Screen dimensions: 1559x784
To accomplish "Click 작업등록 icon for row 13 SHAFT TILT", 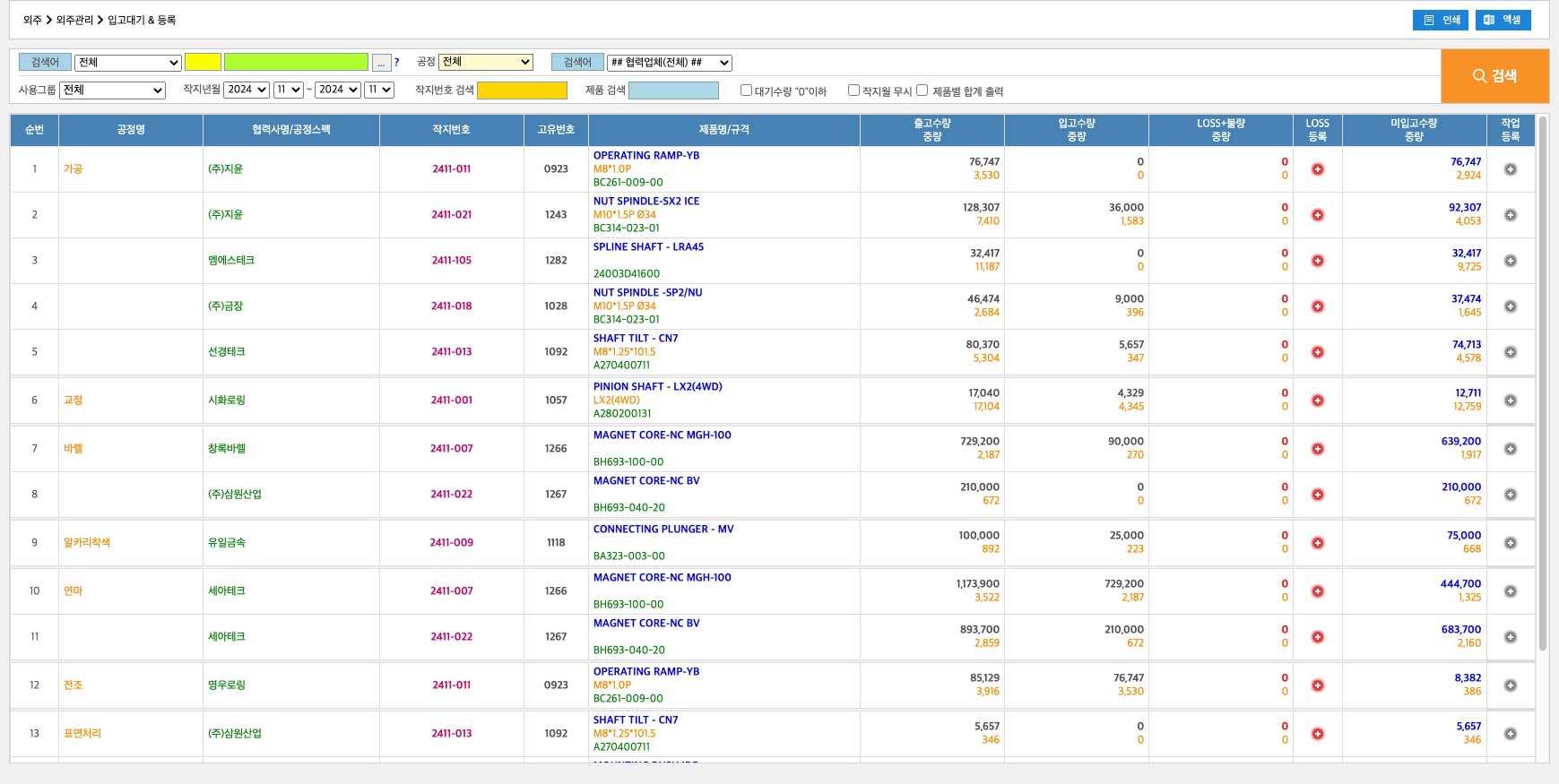I will click(1510, 734).
